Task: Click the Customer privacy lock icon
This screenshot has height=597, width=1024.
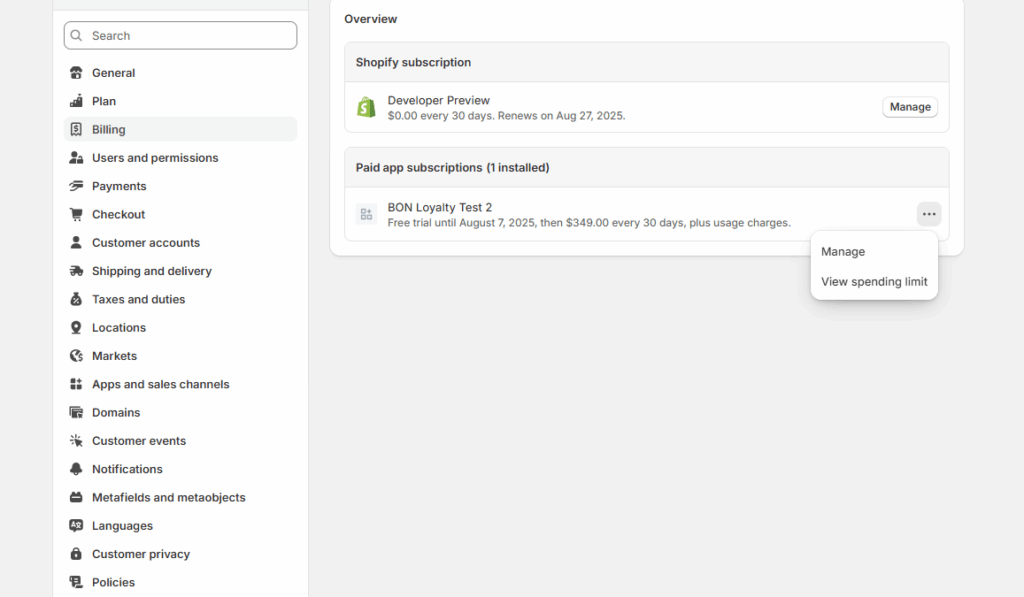Action: click(x=76, y=554)
